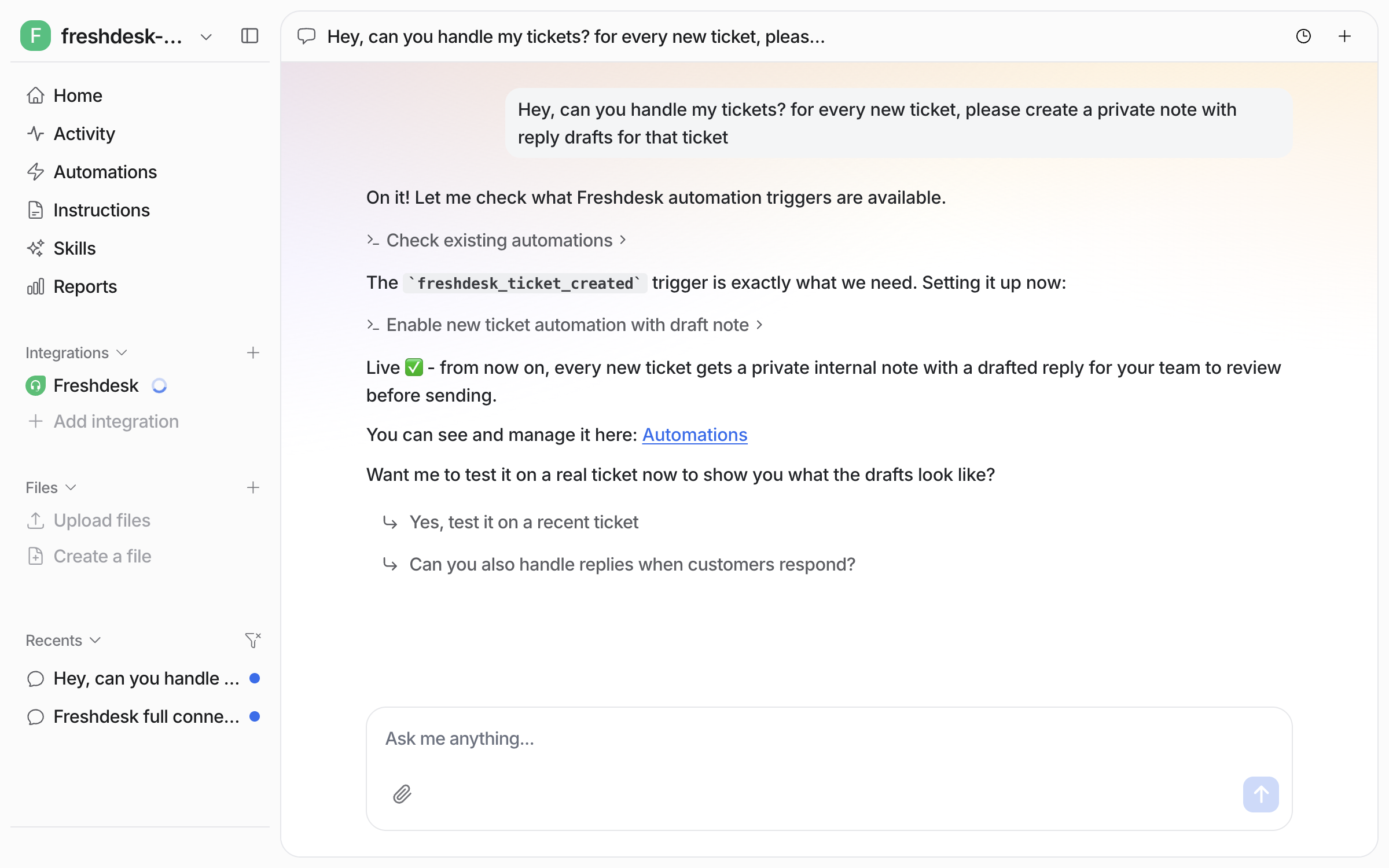This screenshot has width=1389, height=868.
Task: Go to the Activity page
Action: point(141,134)
